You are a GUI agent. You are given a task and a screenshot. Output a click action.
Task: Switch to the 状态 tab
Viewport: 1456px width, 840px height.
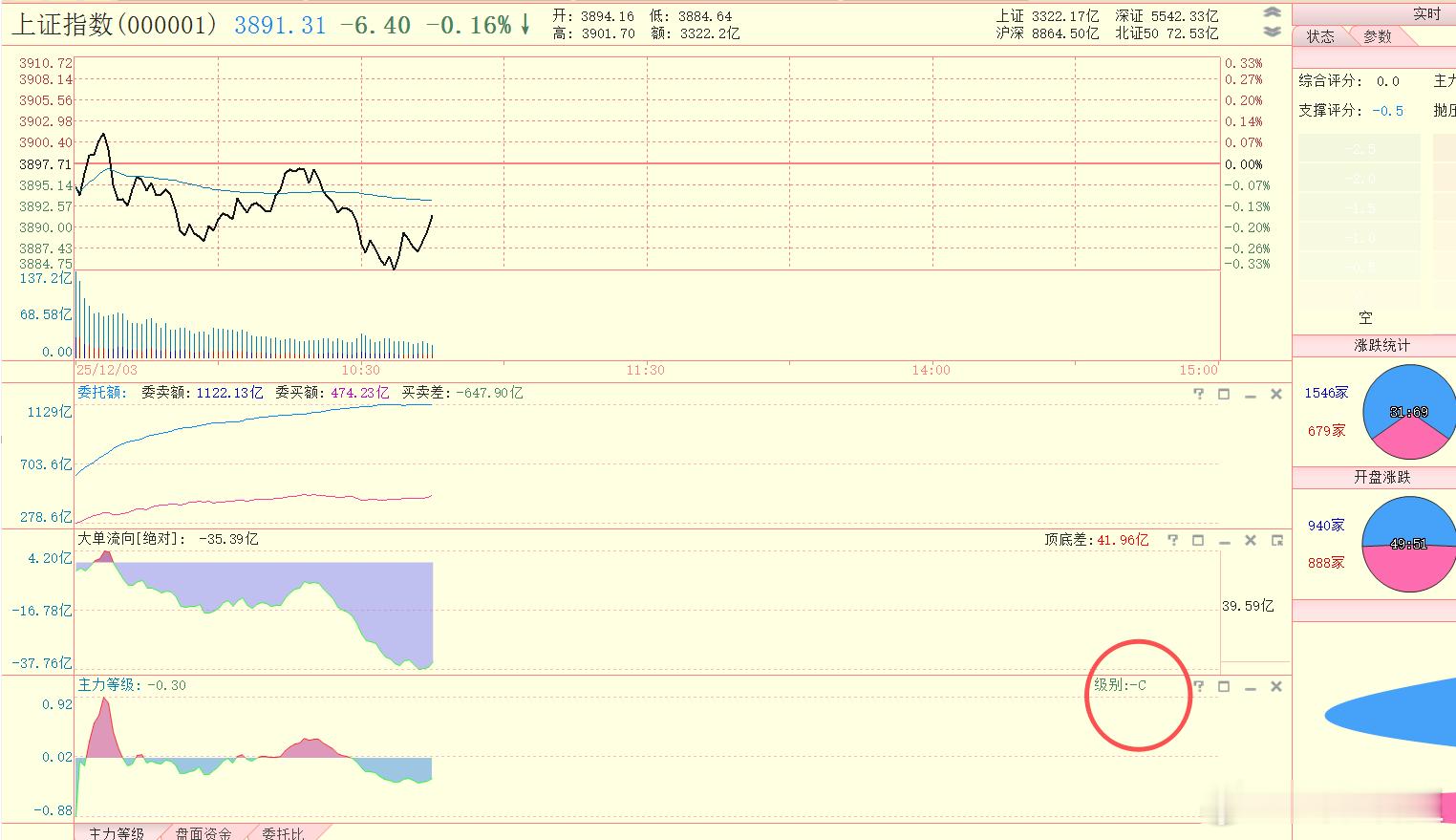point(1320,36)
